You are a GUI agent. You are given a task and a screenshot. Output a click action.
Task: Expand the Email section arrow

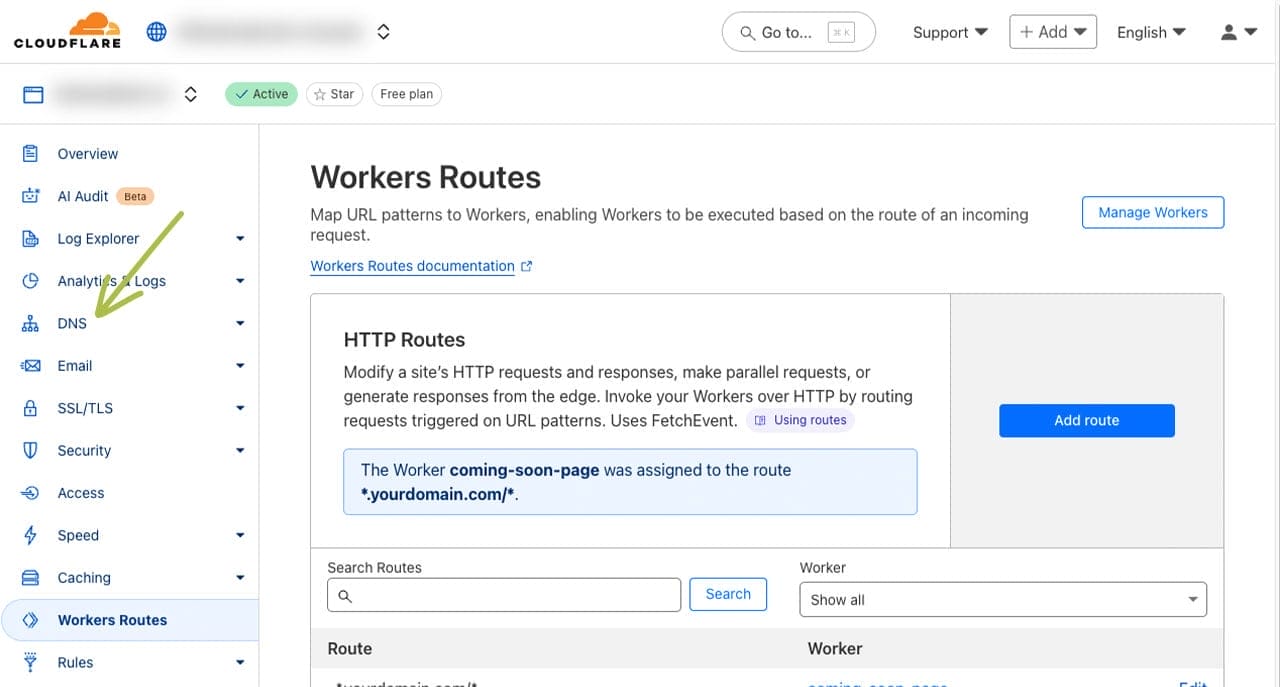click(x=240, y=366)
